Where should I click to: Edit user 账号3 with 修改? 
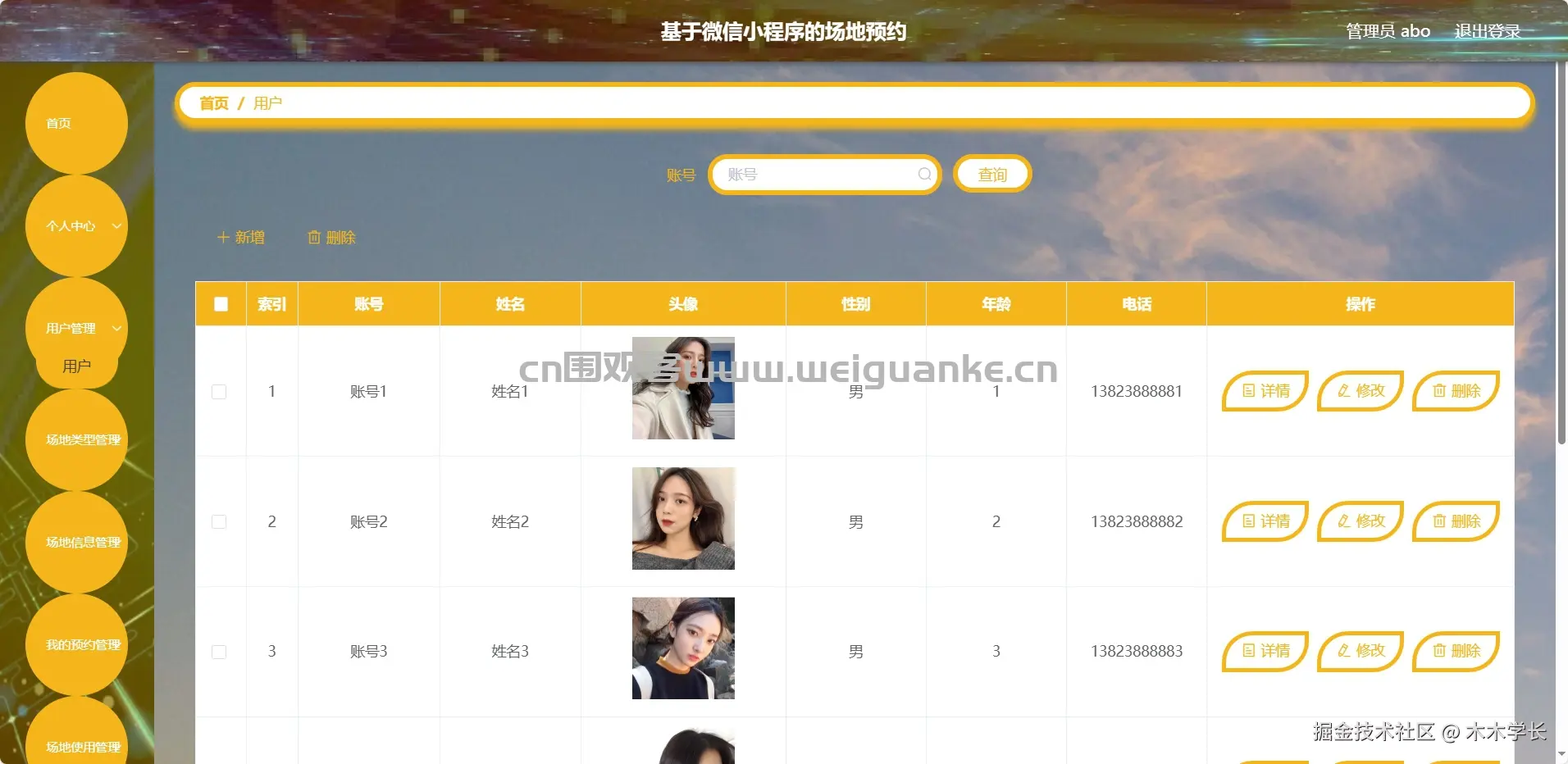[x=1361, y=651]
